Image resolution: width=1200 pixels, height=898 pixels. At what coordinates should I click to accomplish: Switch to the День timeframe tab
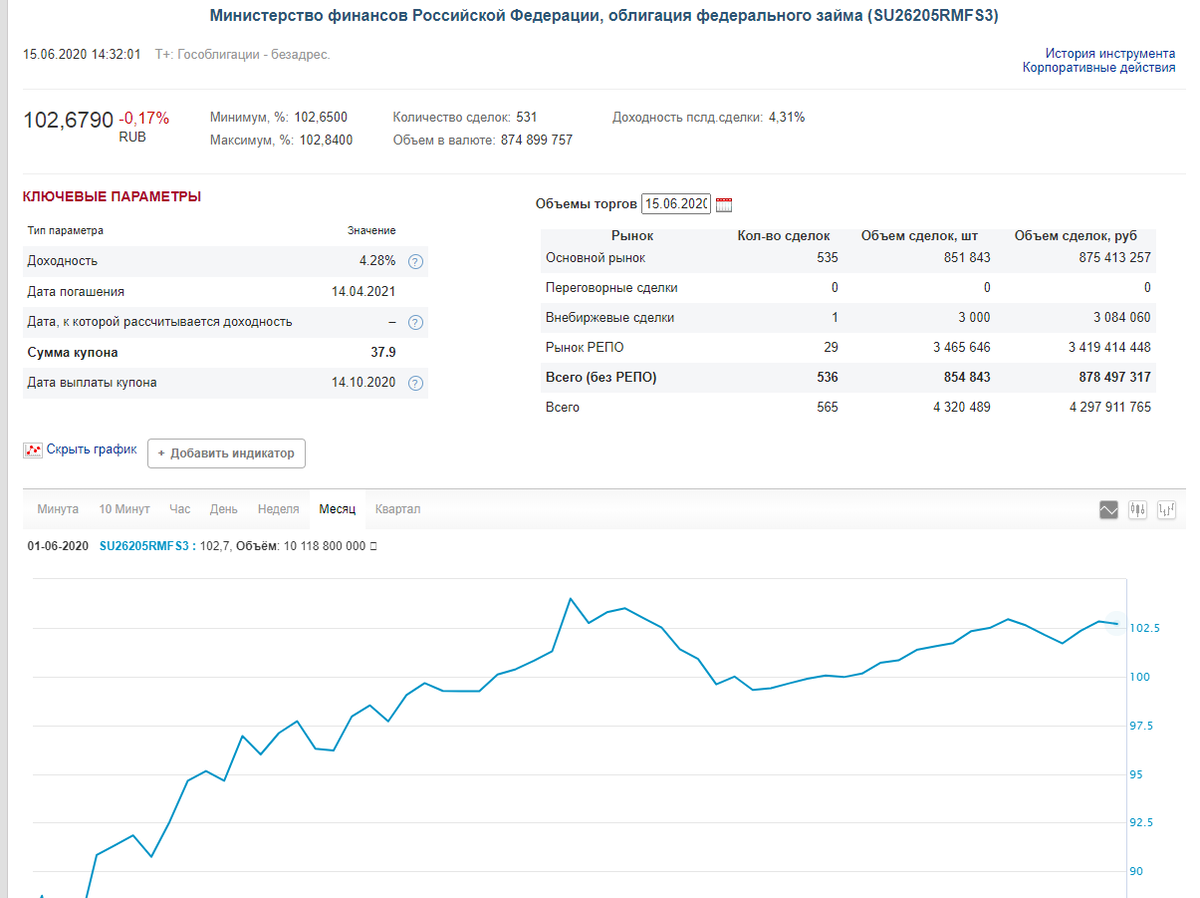[224, 508]
